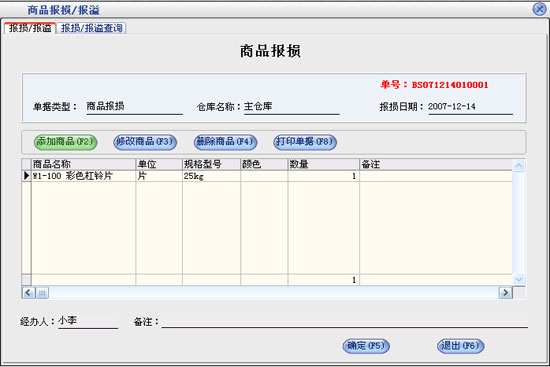Screen dimensions: 550x367
Task: Select the row marker arrow for W1-100
Action: (26, 176)
